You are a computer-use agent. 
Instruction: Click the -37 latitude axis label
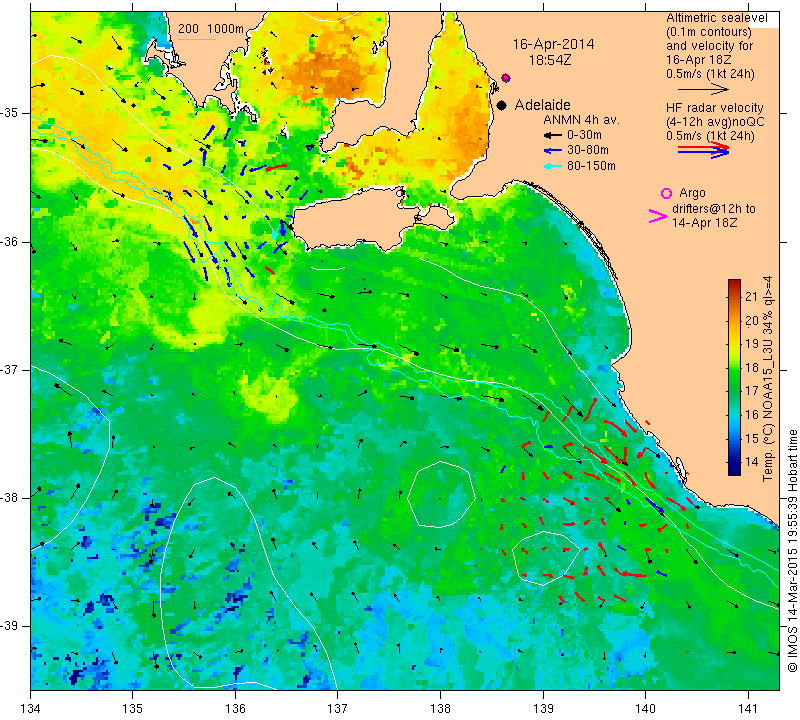(x=10, y=369)
